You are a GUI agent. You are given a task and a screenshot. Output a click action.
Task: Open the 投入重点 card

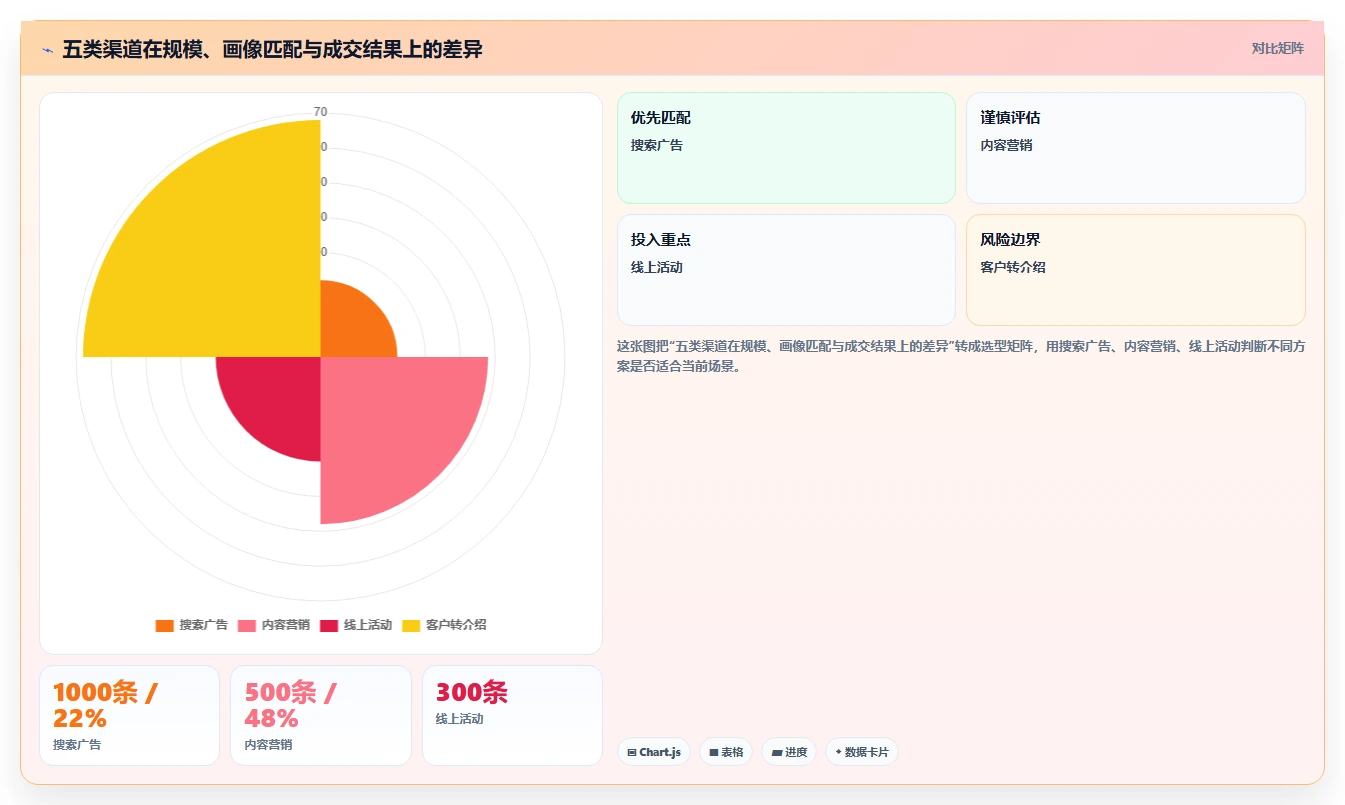click(786, 270)
